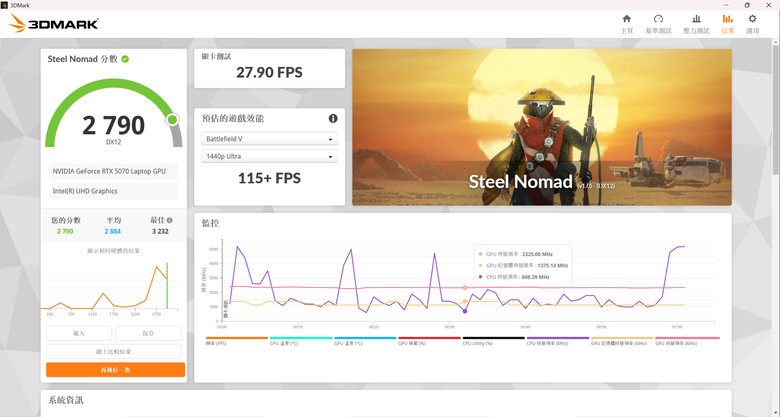Click the 顯示相同硬體的結果 caption
Image resolution: width=780 pixels, height=417 pixels.
(113, 251)
